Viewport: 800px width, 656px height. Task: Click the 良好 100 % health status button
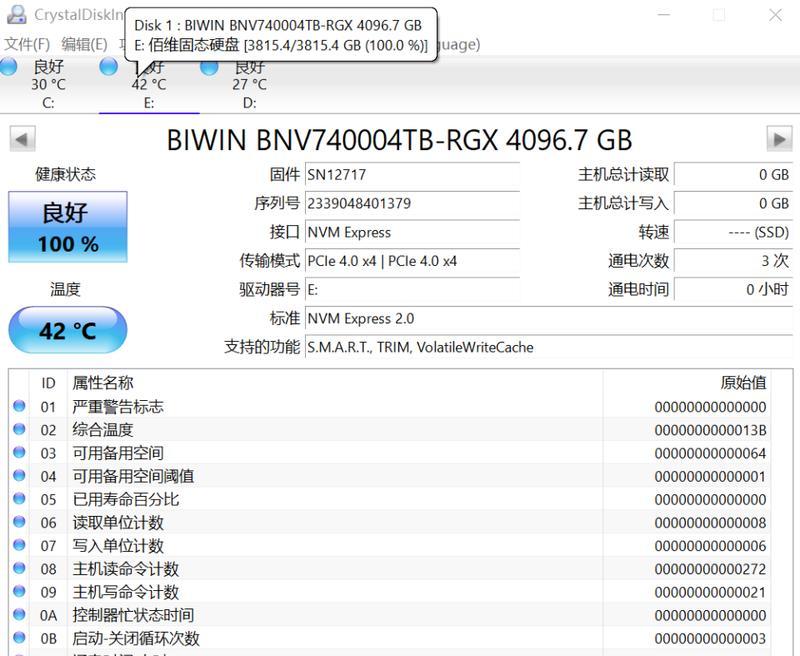tap(68, 227)
